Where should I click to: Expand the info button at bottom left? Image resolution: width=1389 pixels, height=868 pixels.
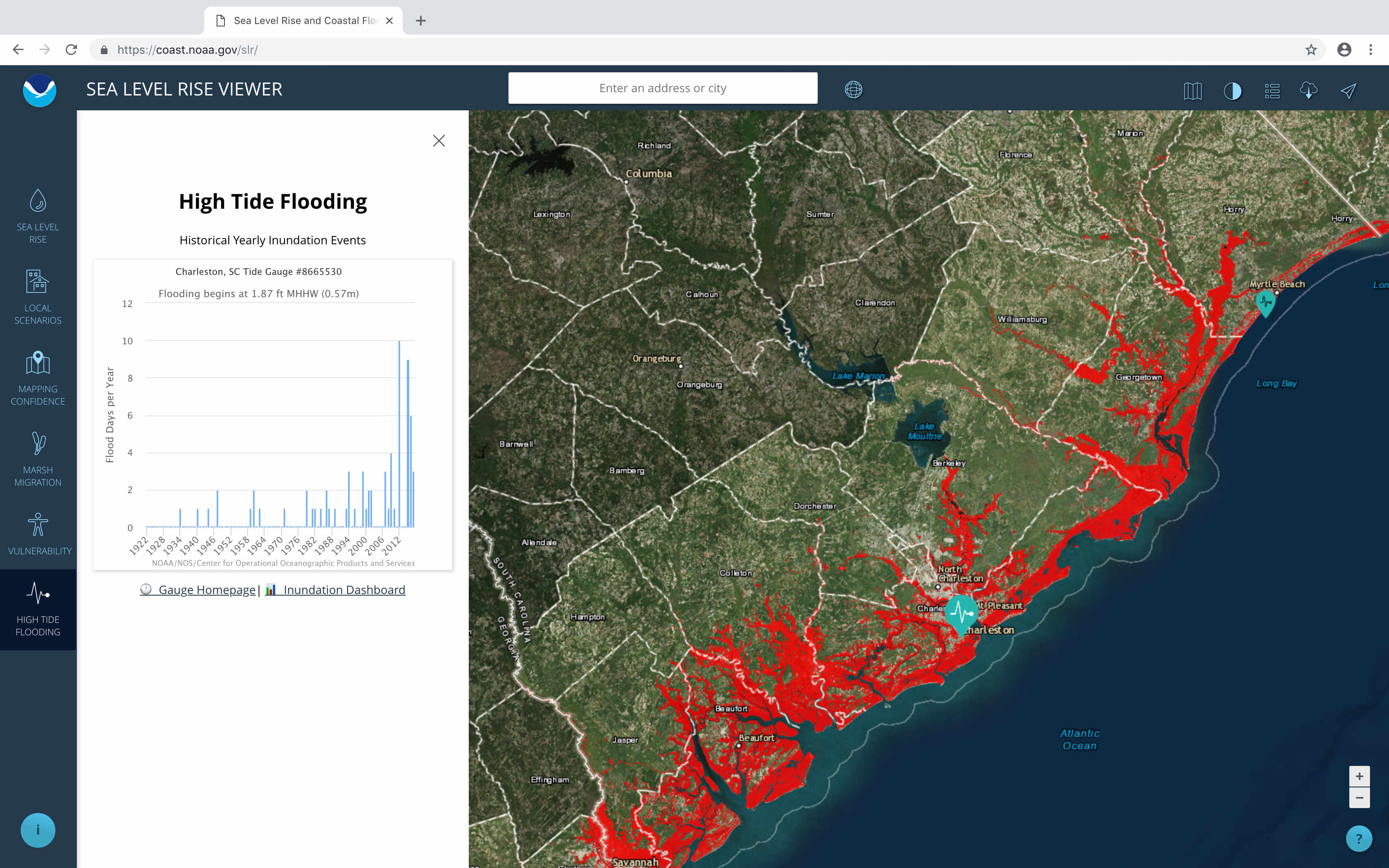click(x=37, y=830)
